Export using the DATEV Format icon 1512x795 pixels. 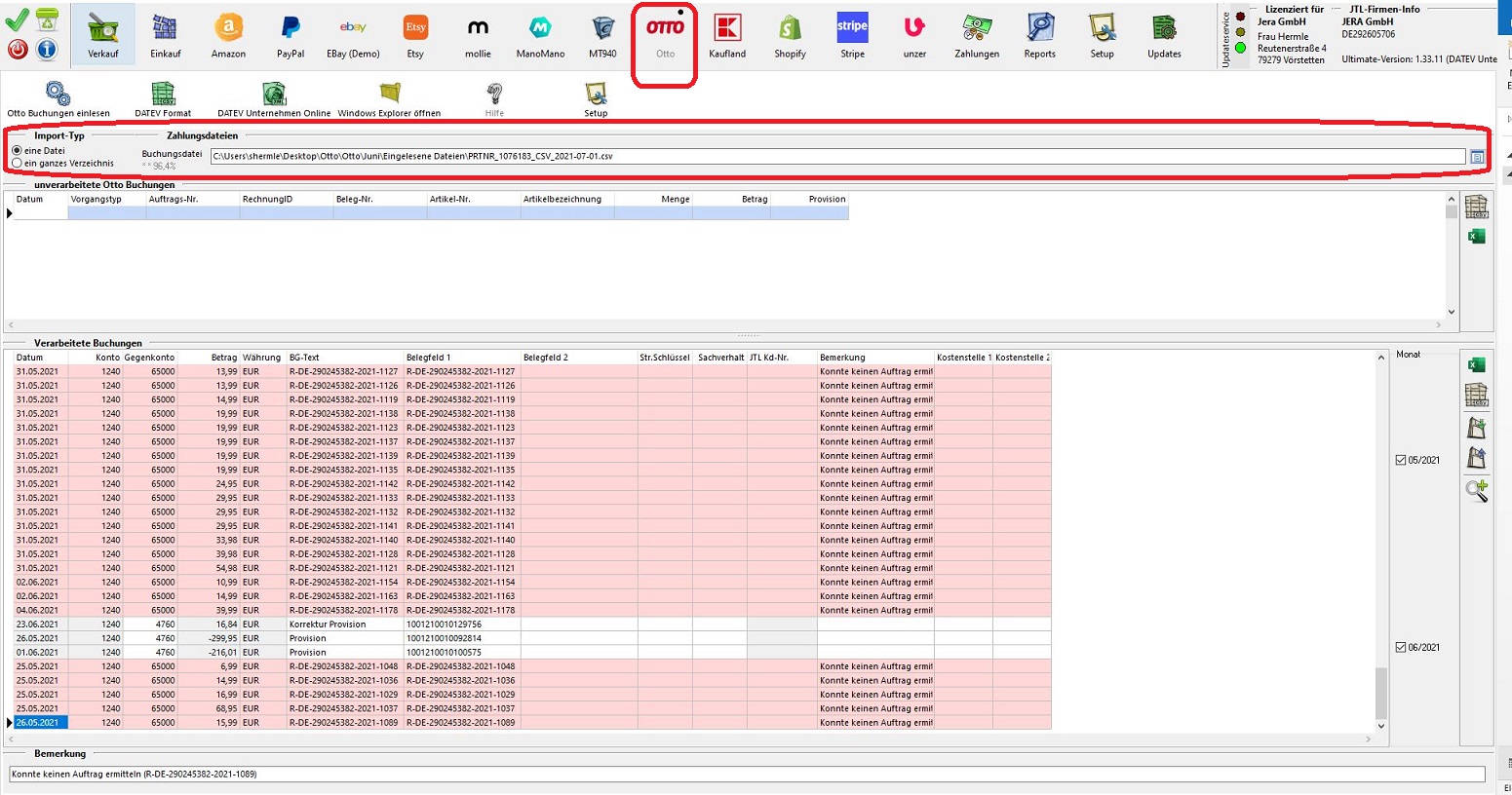163,96
